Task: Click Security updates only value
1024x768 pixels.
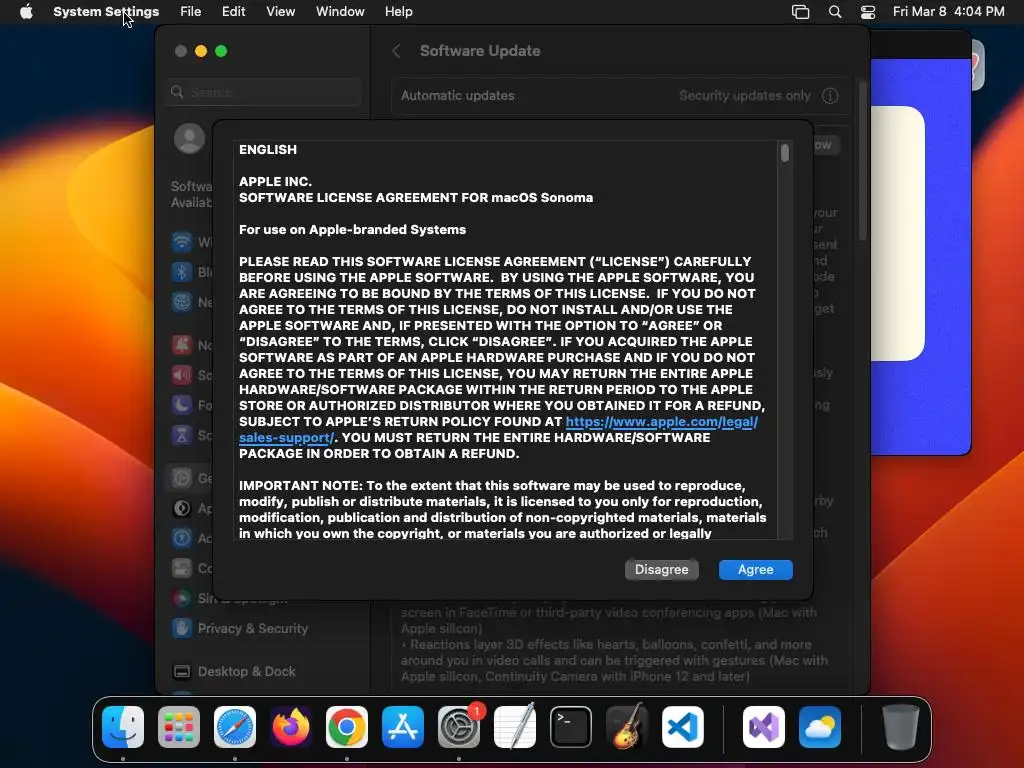Action: (744, 95)
